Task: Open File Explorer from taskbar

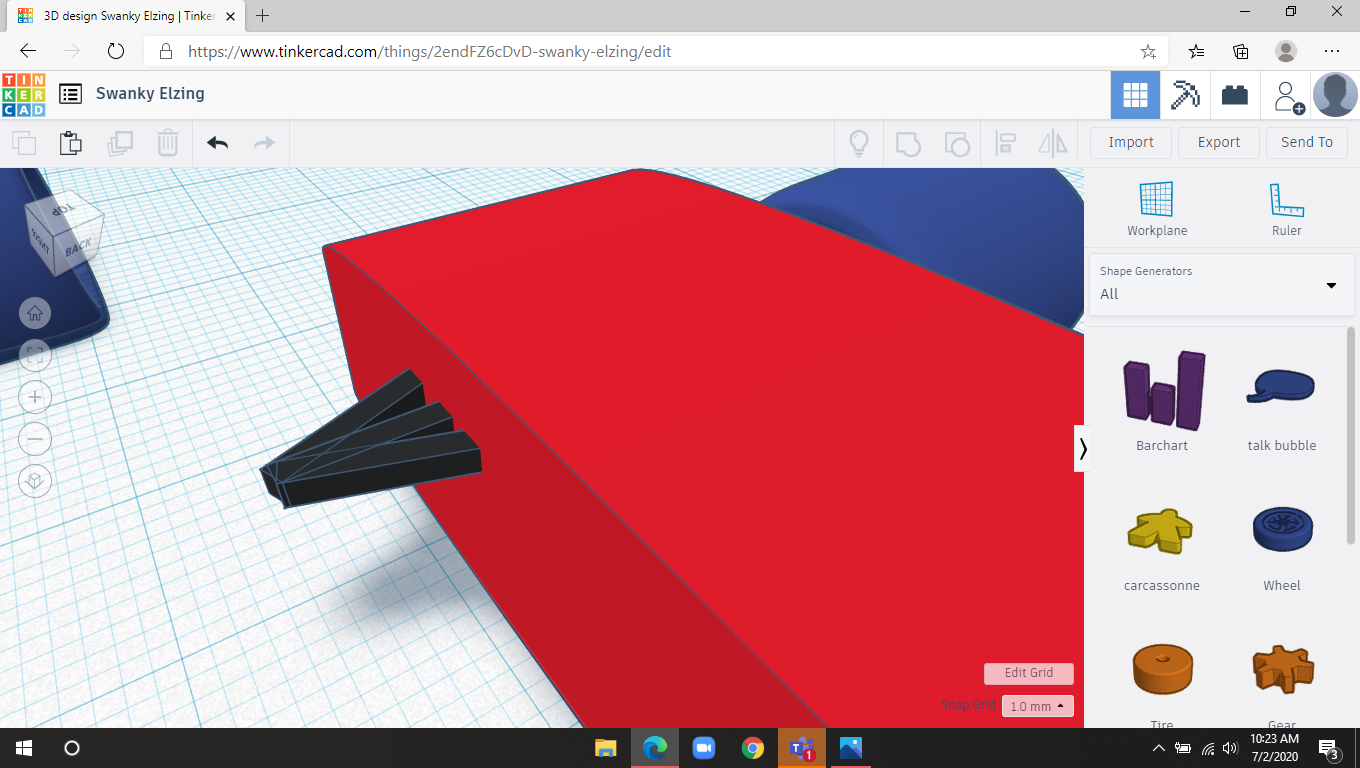Action: coord(606,748)
